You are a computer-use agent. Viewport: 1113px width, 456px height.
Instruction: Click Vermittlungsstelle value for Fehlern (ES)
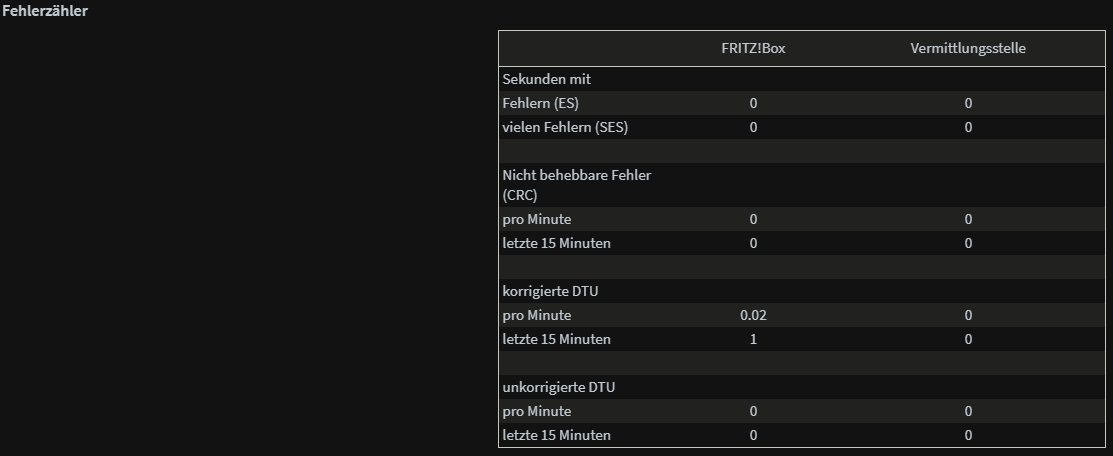(x=968, y=103)
